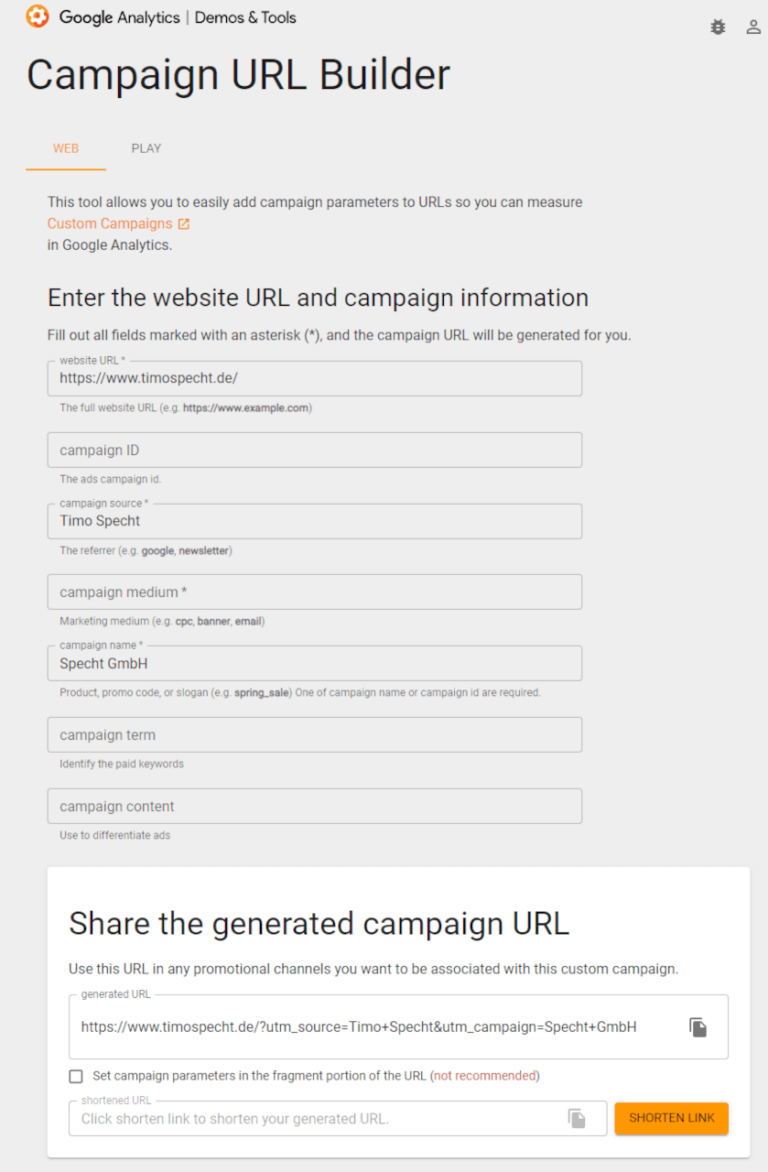768x1172 pixels.
Task: Enable fragment portion campaign parameters checkbox
Action: tap(76, 1076)
